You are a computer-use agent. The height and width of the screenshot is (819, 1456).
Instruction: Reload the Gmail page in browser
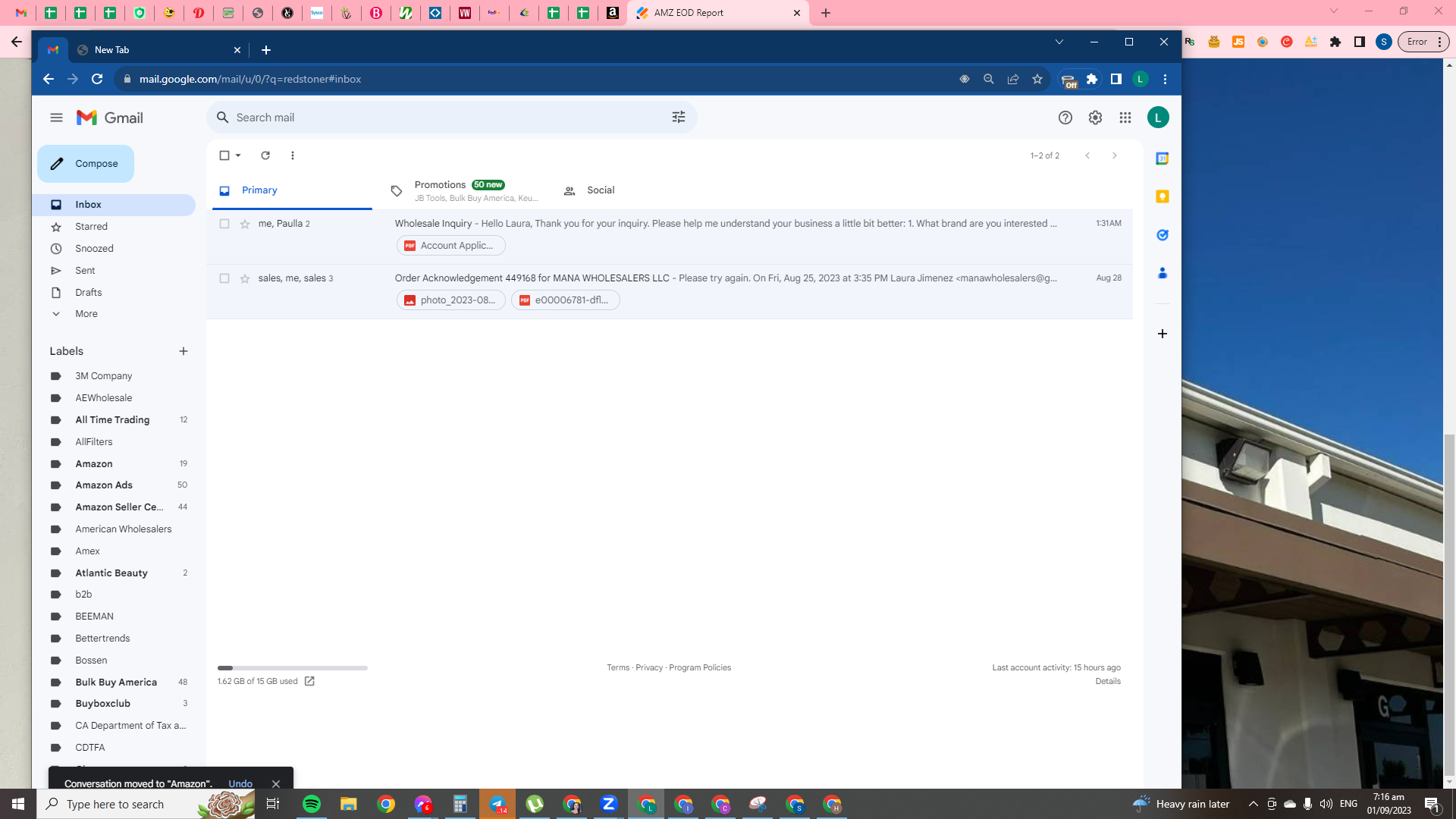pyautogui.click(x=97, y=79)
